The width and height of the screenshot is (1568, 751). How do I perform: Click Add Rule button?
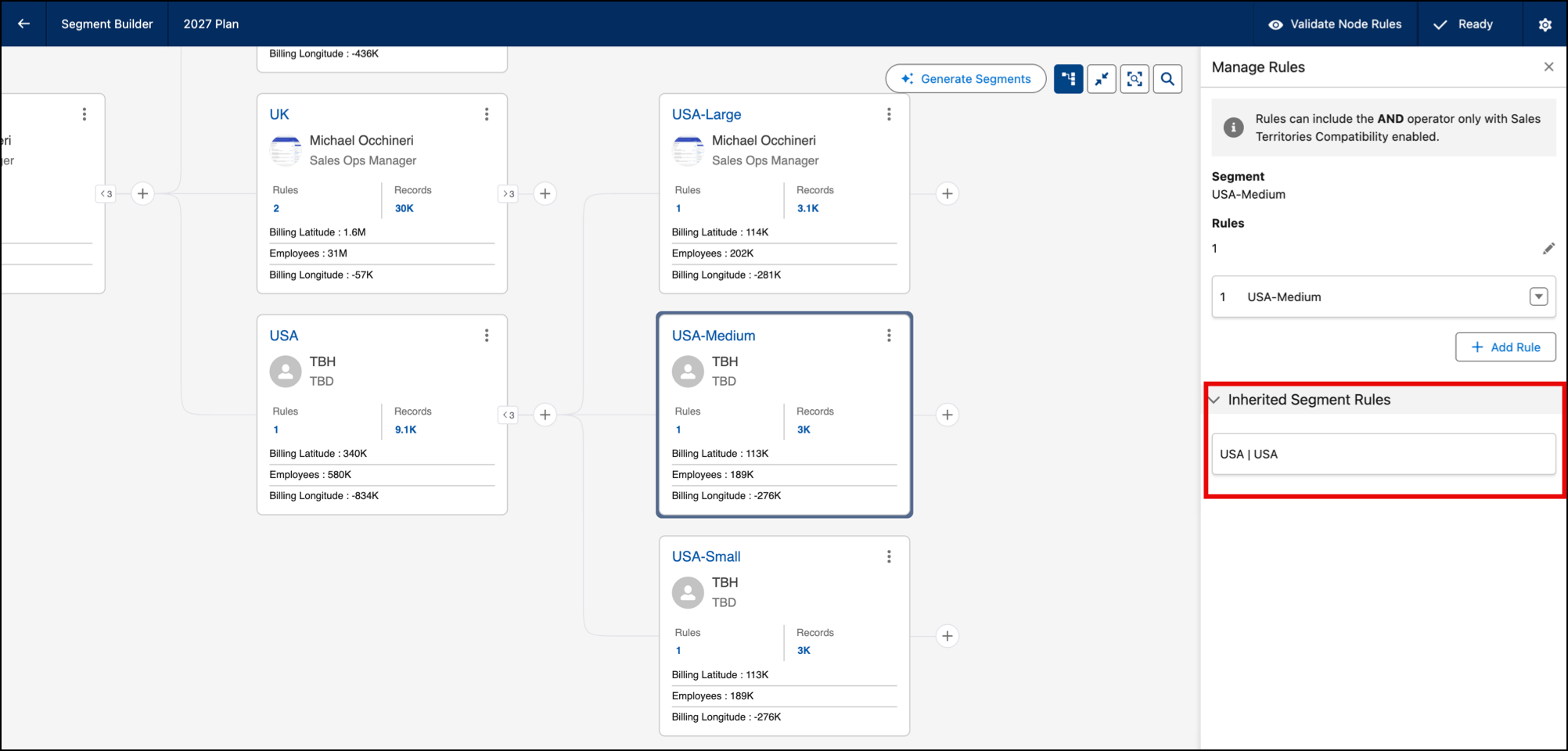[x=1505, y=347]
